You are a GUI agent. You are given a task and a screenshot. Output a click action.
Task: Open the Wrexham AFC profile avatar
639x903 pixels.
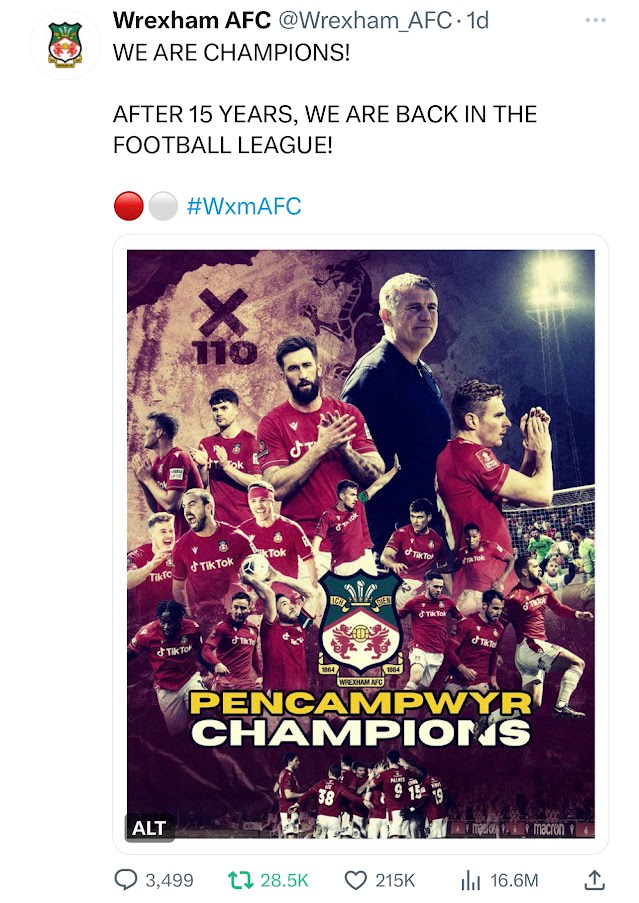[x=65, y=44]
